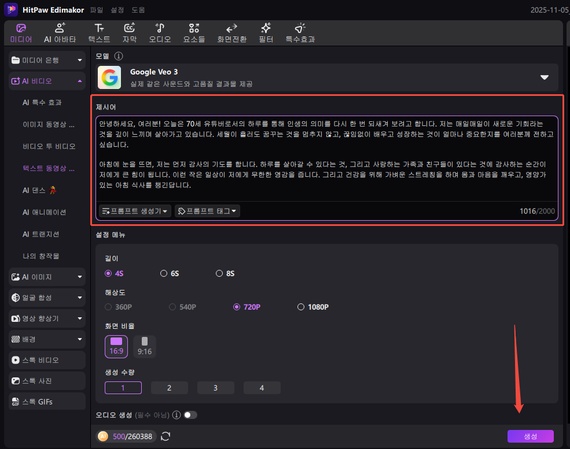Open the 자막 subtitles tab
This screenshot has height=449, width=570.
pos(129,33)
